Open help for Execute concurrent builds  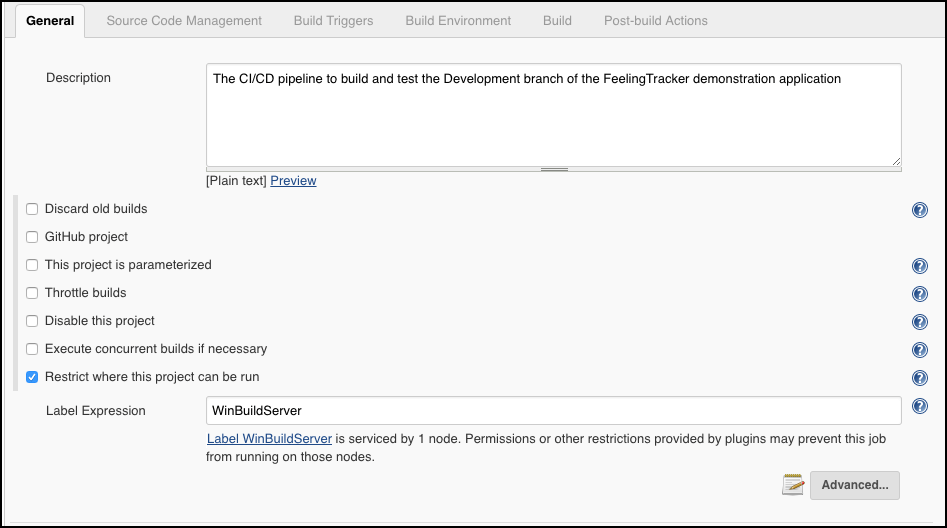pyautogui.click(x=919, y=350)
